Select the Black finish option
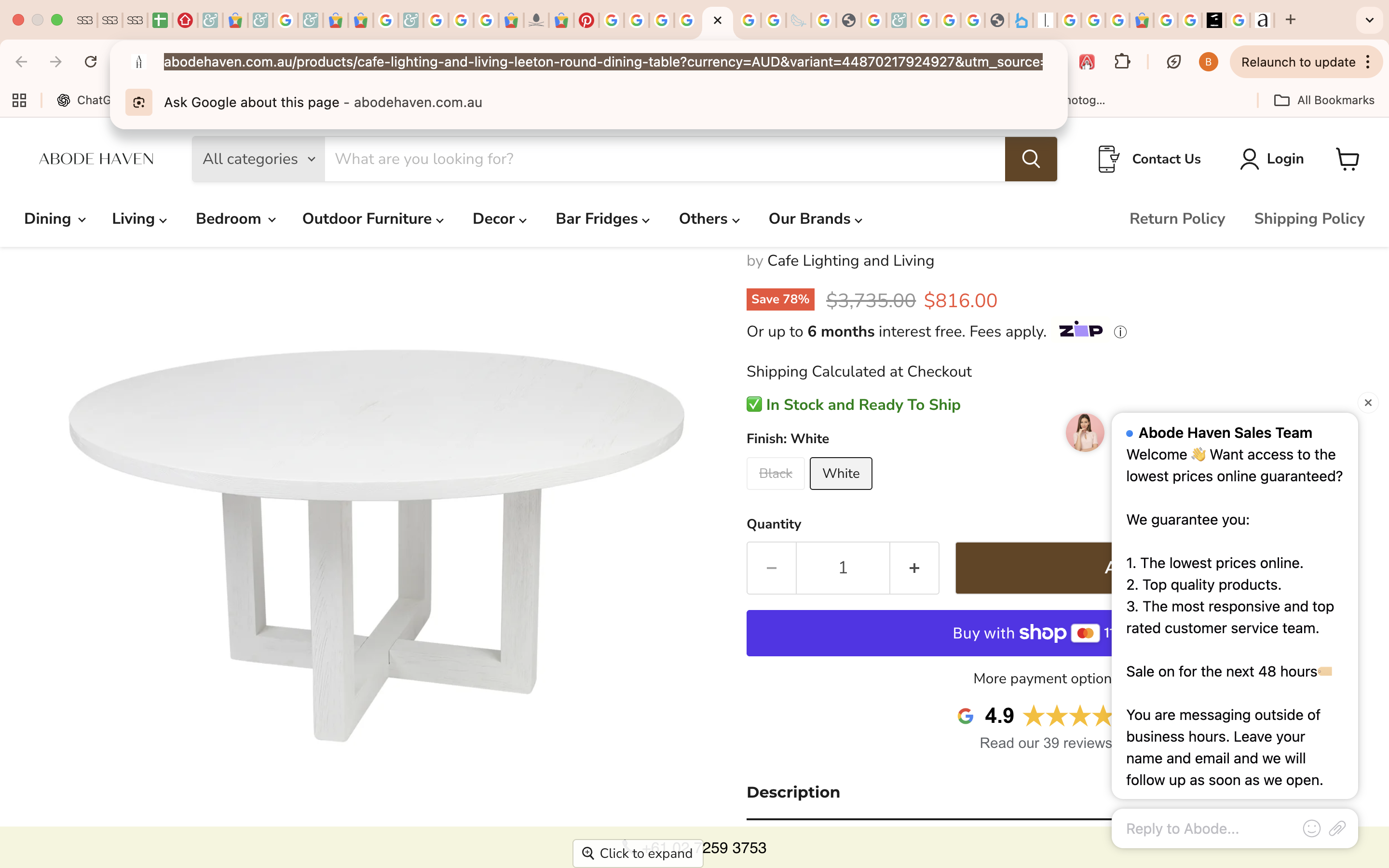This screenshot has height=868, width=1389. pos(776,474)
